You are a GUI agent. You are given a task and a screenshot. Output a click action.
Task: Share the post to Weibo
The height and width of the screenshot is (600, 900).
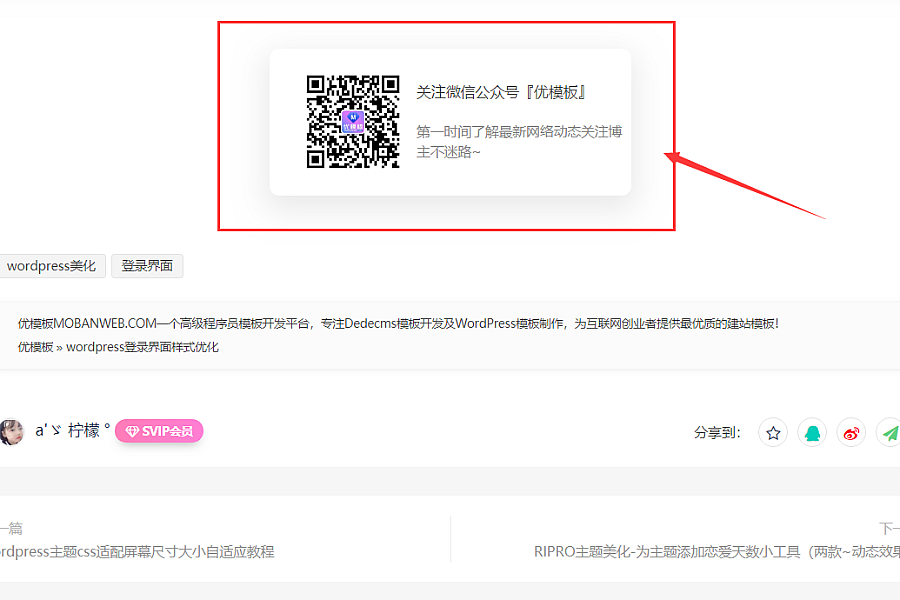tap(851, 433)
